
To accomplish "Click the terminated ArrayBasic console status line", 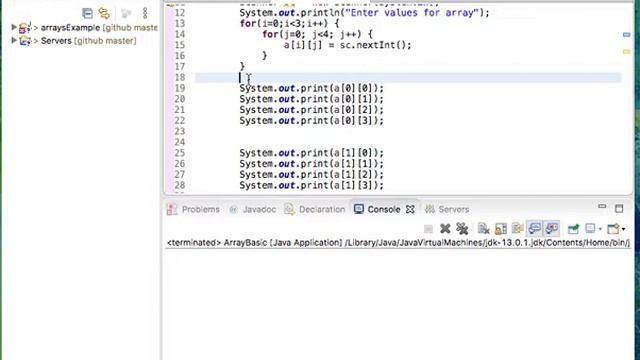I will click(x=398, y=243).
